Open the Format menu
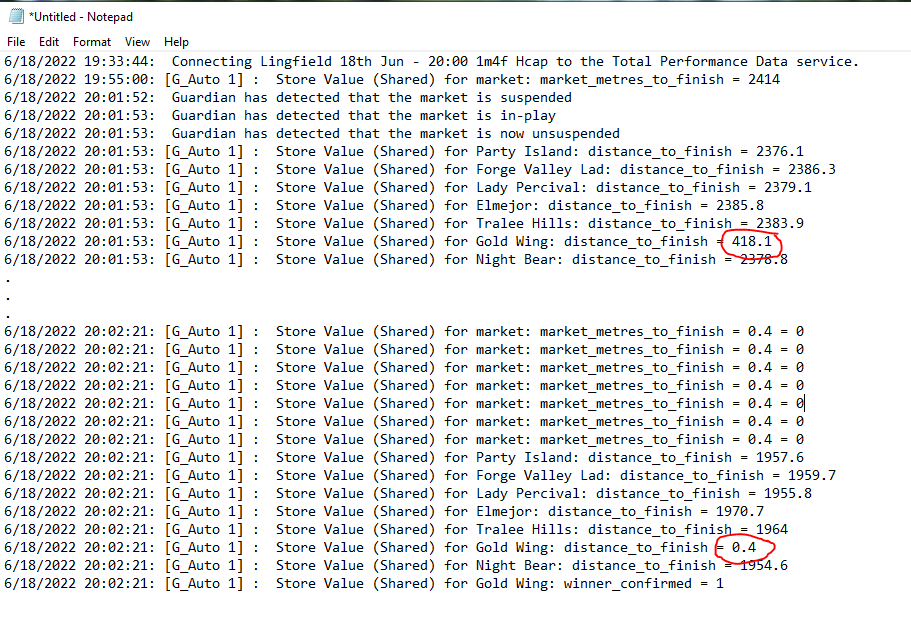Viewport: 911px width, 626px height. click(x=92, y=42)
